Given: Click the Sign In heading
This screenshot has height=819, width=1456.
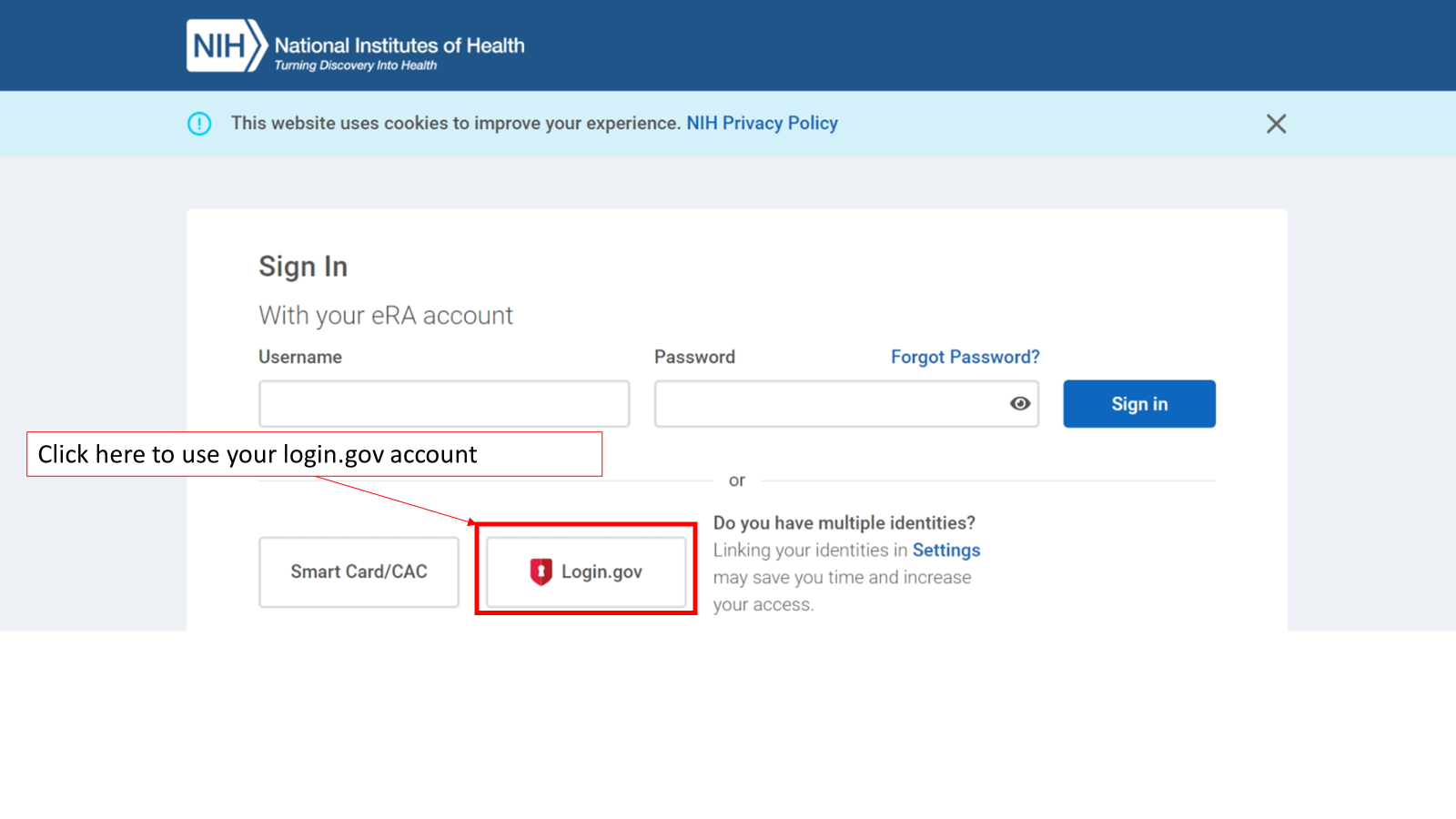Looking at the screenshot, I should 303,267.
